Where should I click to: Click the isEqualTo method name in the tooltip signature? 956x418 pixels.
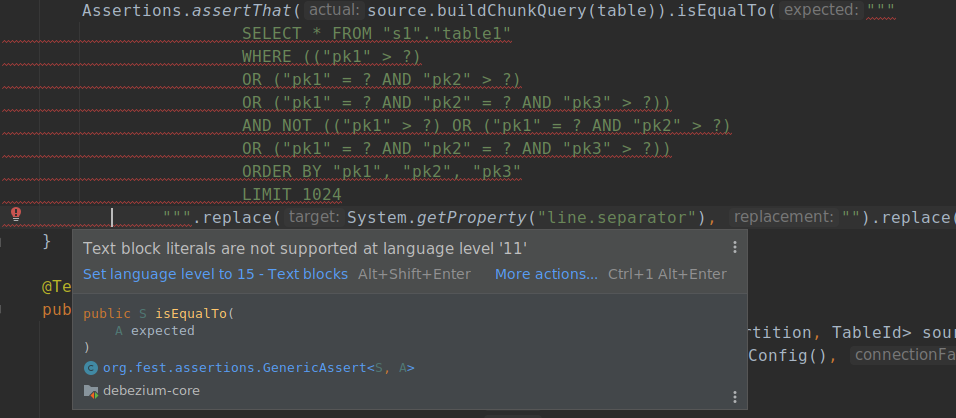pyautogui.click(x=192, y=313)
